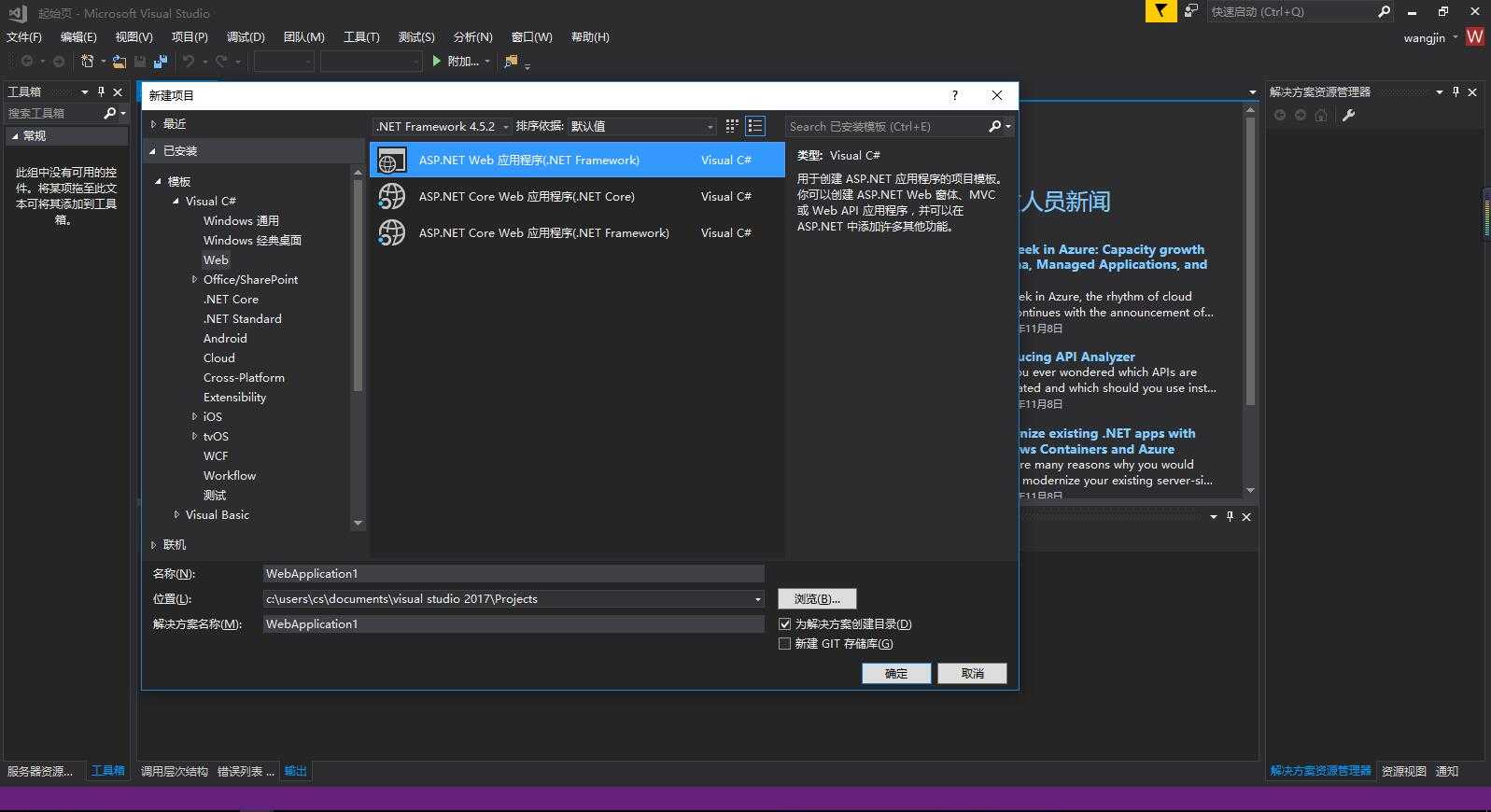The height and width of the screenshot is (812, 1491).
Task: Close the Toolbox panel
Action: coord(118,91)
